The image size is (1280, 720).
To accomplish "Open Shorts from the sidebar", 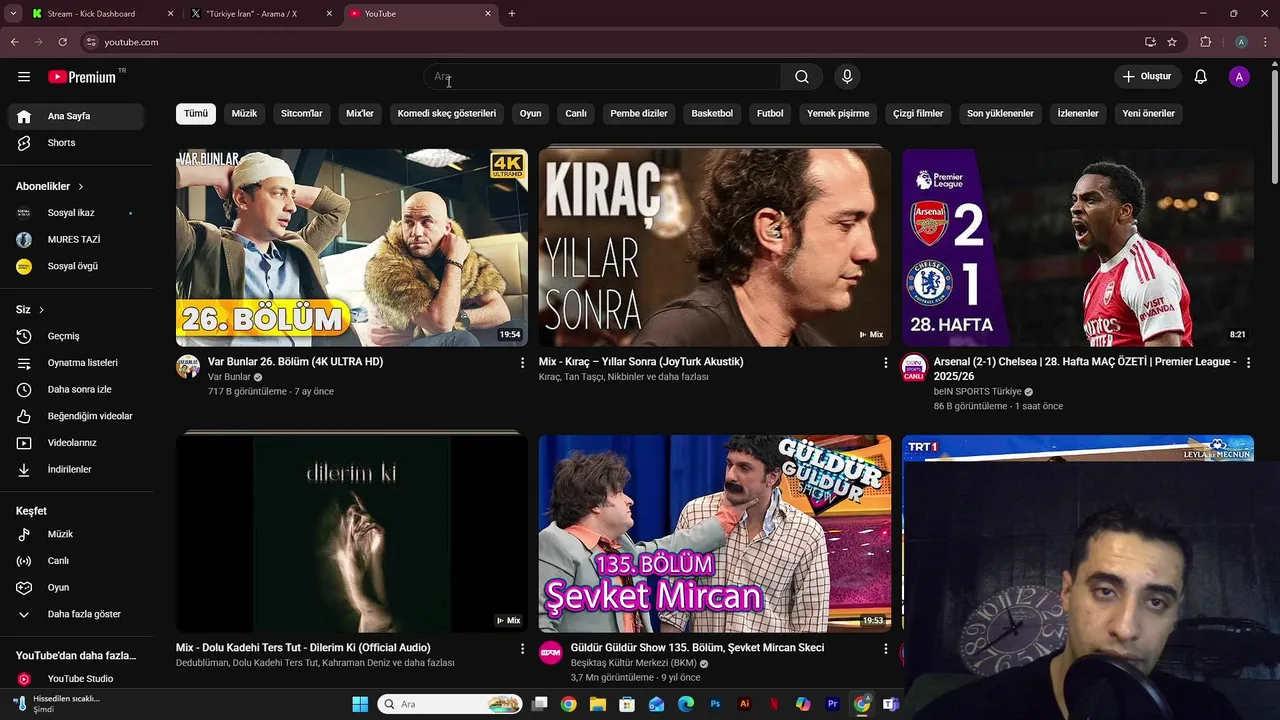I will [76, 143].
